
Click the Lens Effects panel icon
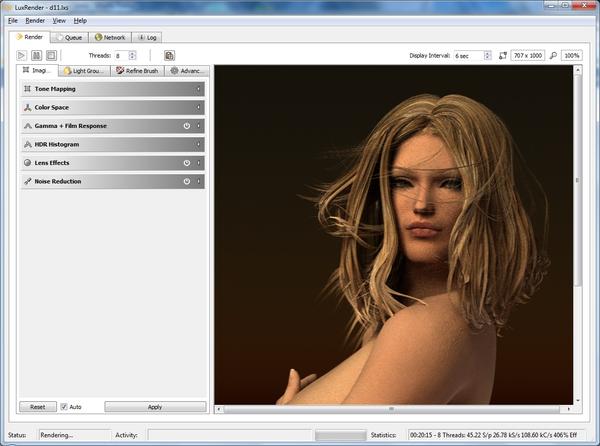tap(27, 163)
